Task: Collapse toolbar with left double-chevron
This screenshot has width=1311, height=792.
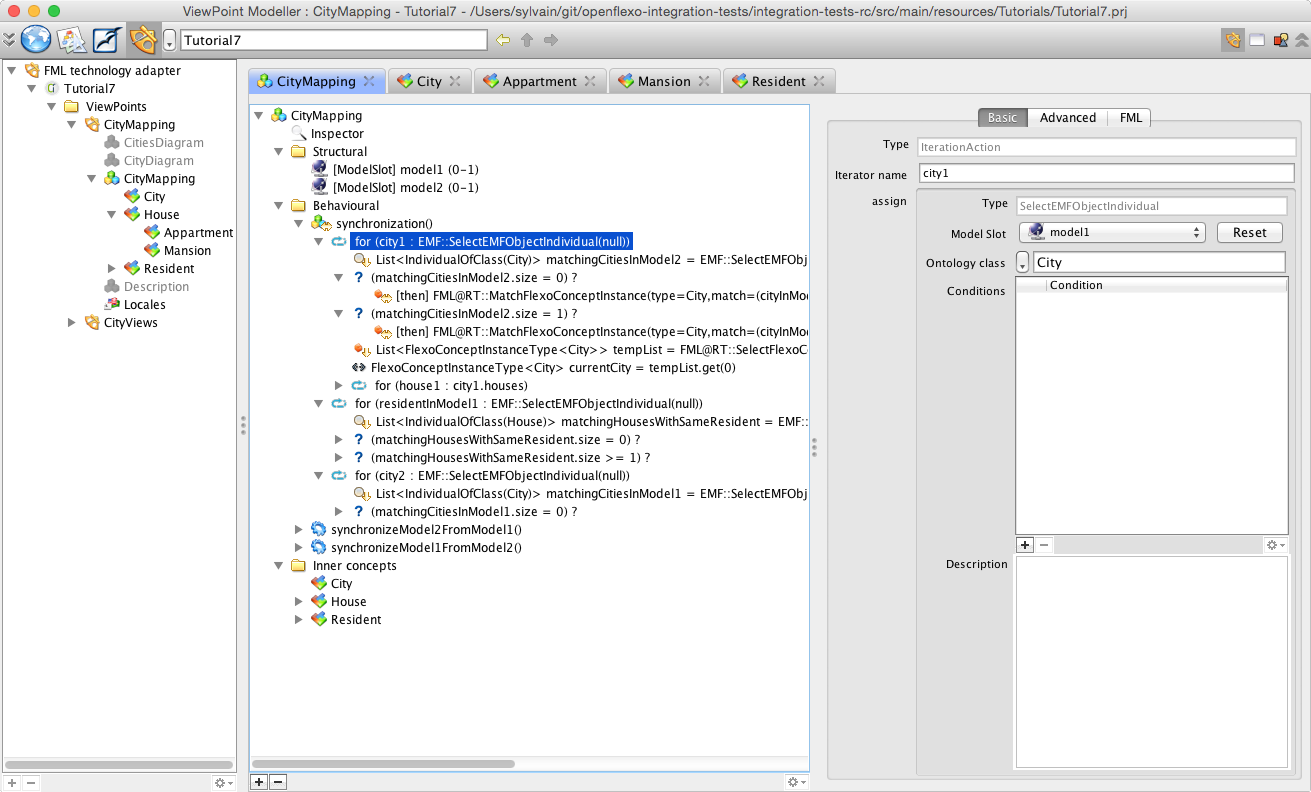Action: click(9, 40)
